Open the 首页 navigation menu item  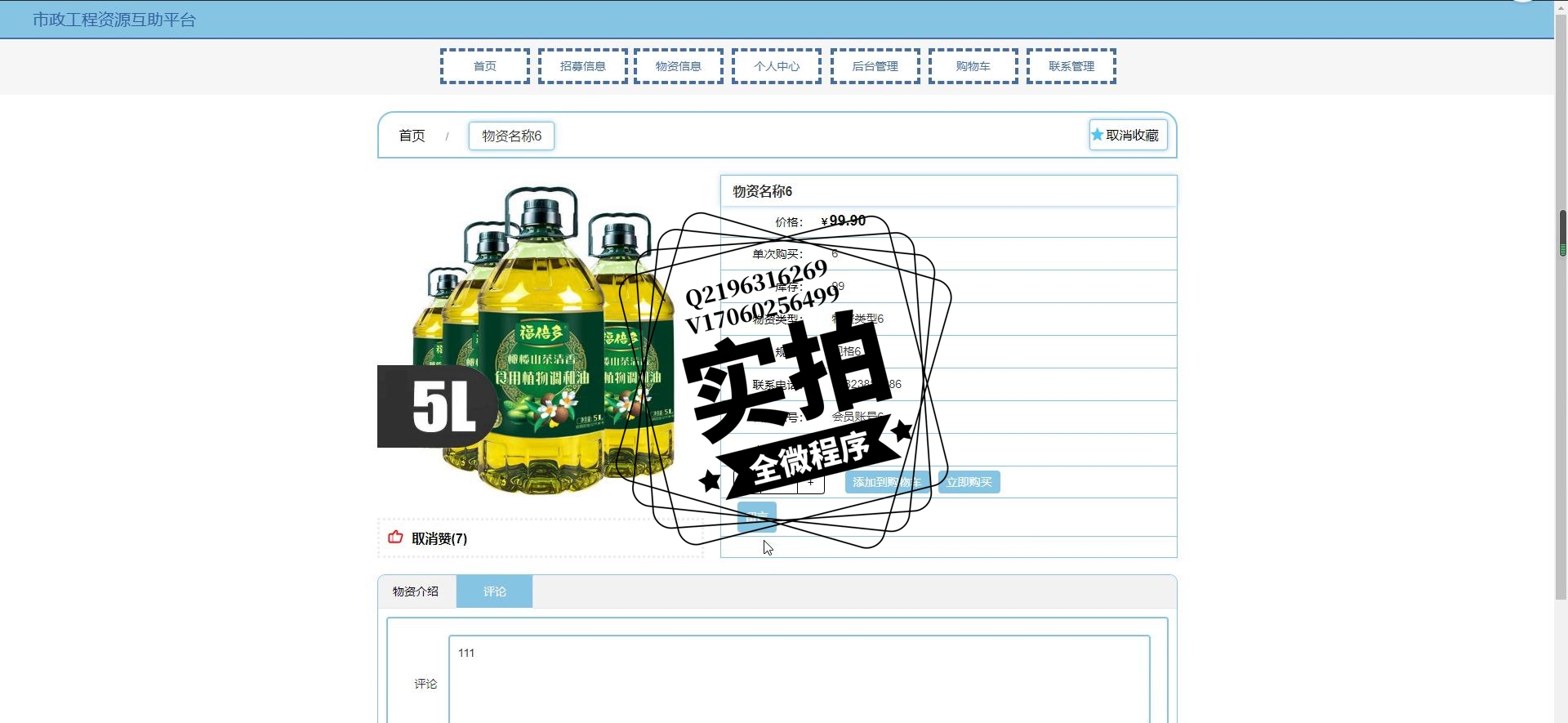coord(484,66)
